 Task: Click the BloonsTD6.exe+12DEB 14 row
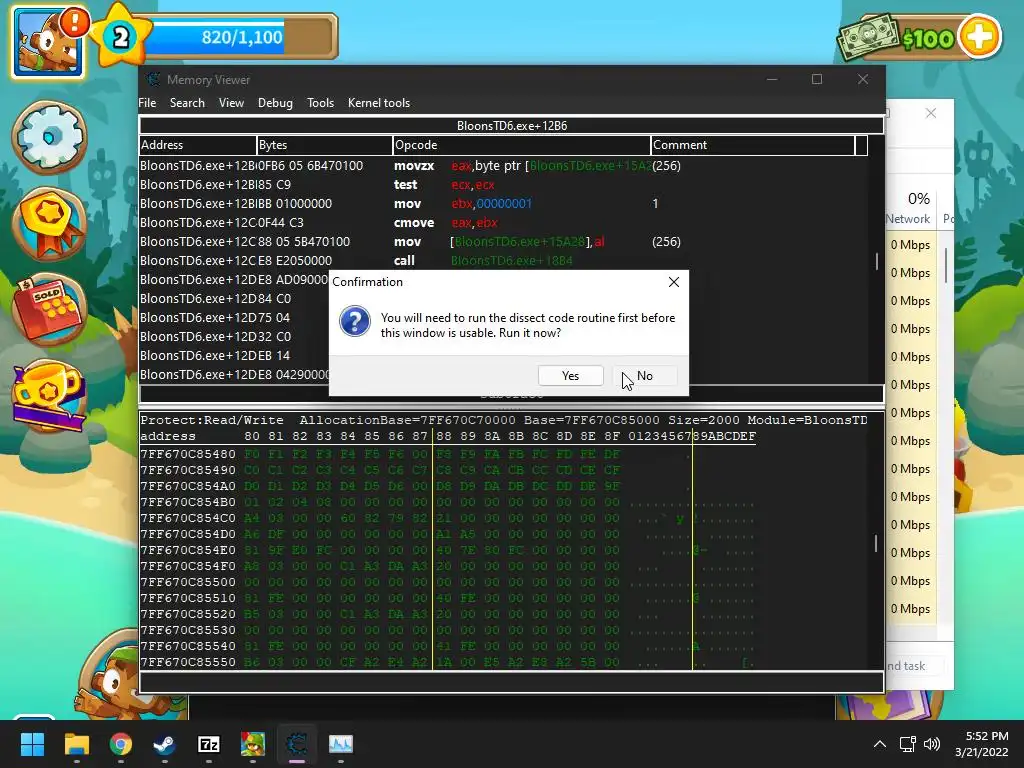click(234, 356)
